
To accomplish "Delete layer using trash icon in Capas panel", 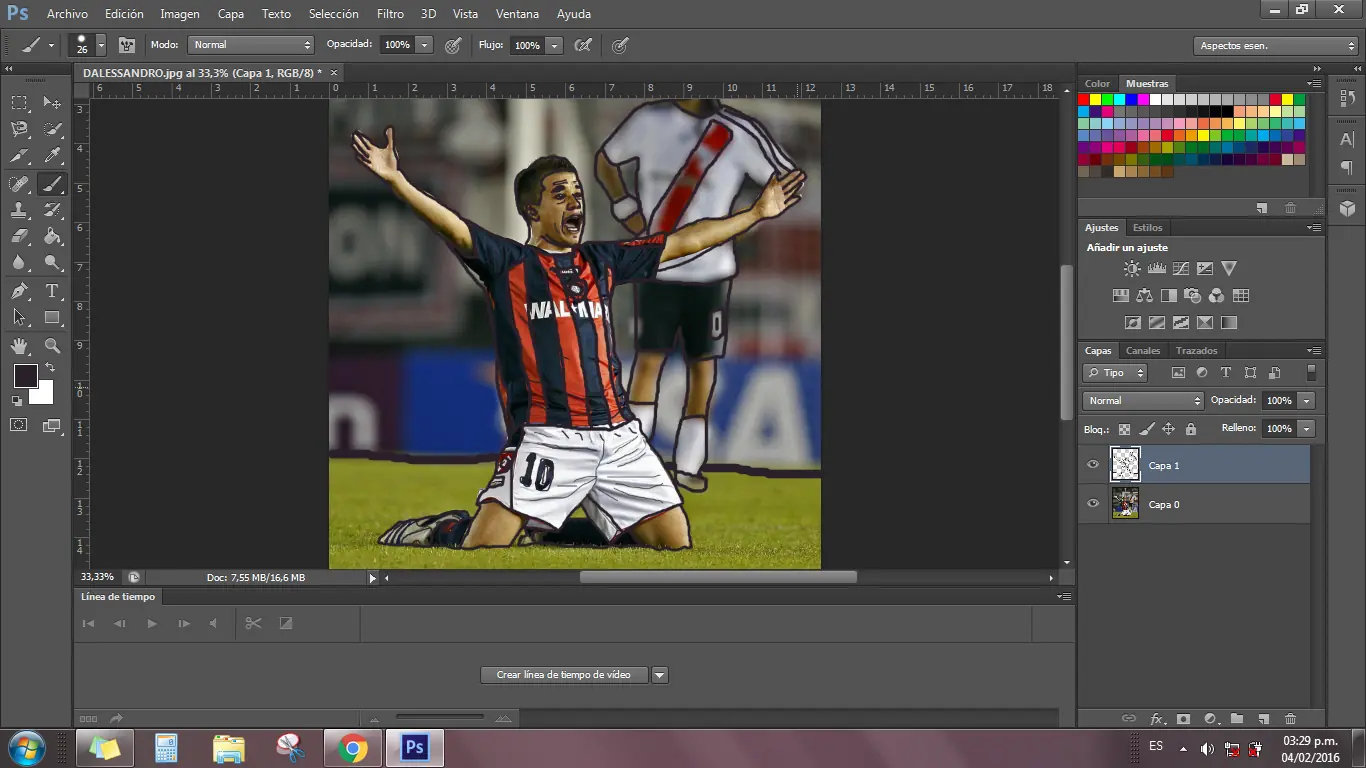I will click(x=1290, y=719).
